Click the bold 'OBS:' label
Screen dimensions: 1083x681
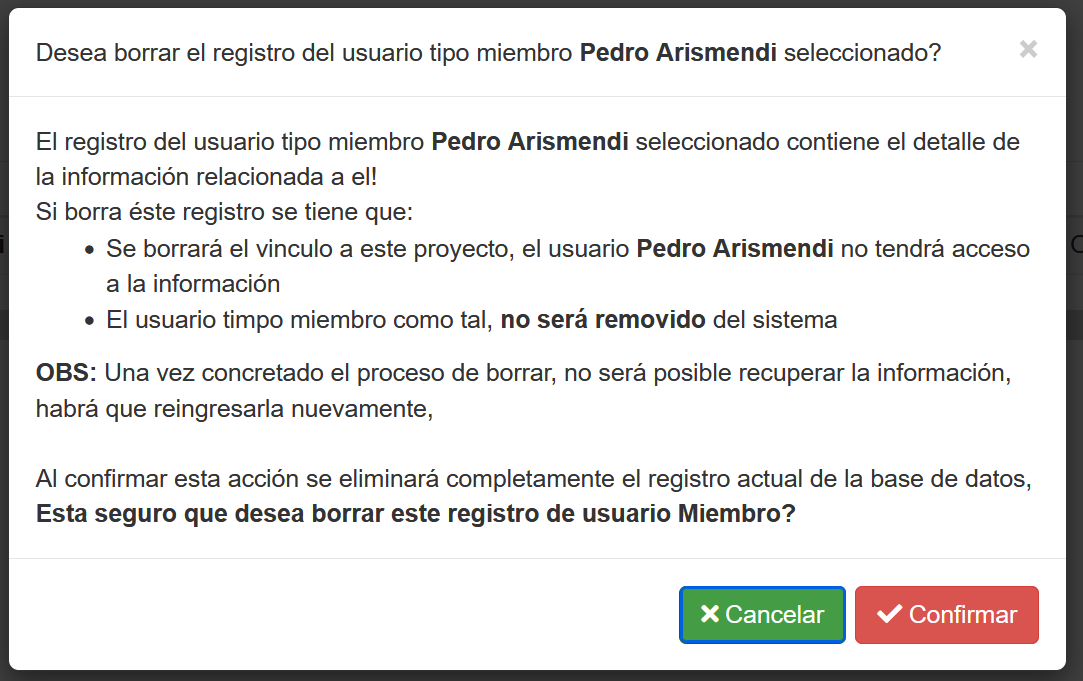click(66, 373)
